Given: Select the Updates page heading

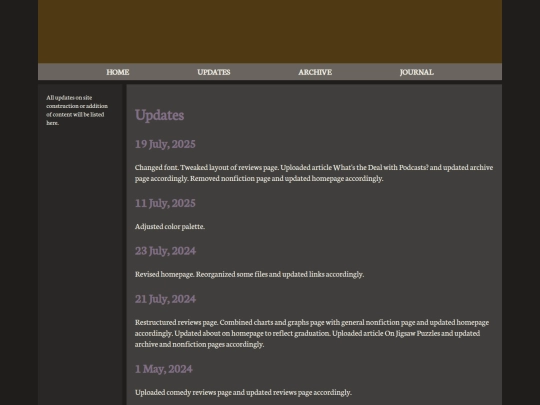Looking at the screenshot, I should (159, 115).
